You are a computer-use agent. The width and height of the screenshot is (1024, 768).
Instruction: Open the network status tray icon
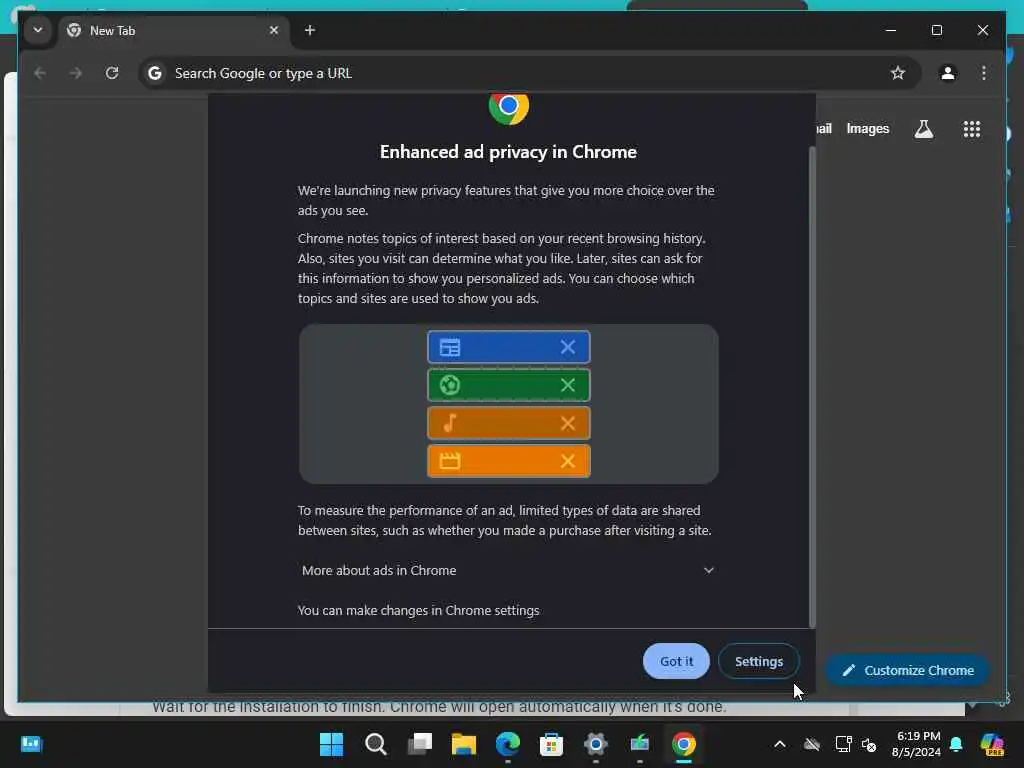point(843,744)
